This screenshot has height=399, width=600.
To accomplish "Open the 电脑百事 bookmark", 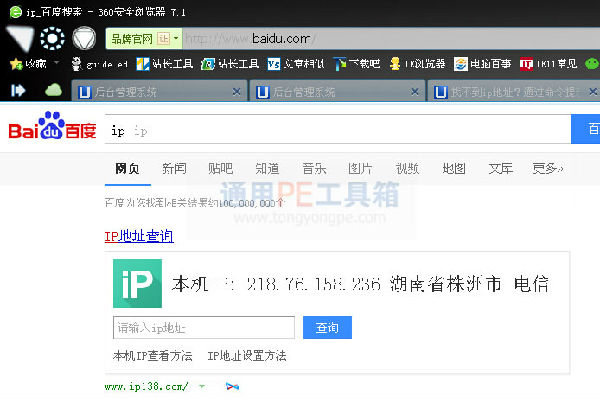I will [483, 64].
